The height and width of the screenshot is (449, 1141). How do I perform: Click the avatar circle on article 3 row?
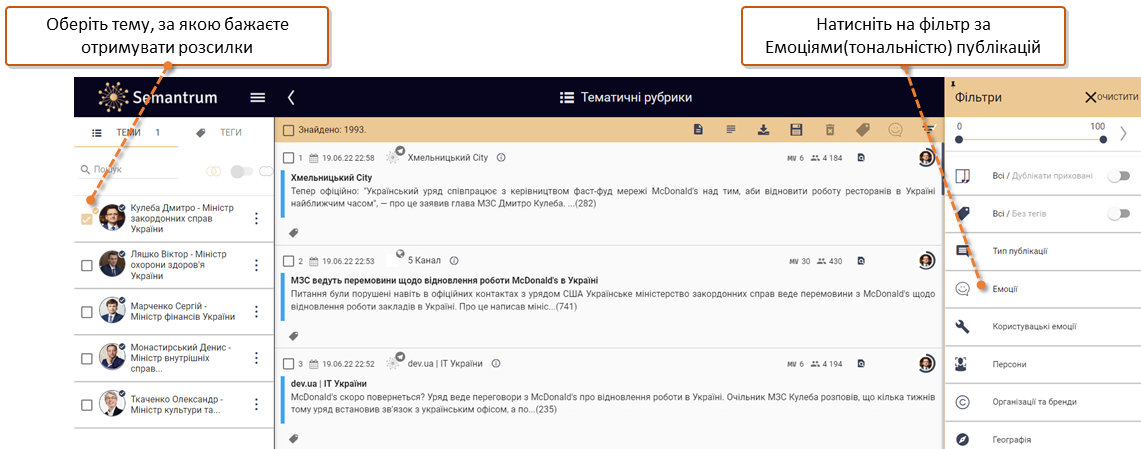tap(926, 363)
